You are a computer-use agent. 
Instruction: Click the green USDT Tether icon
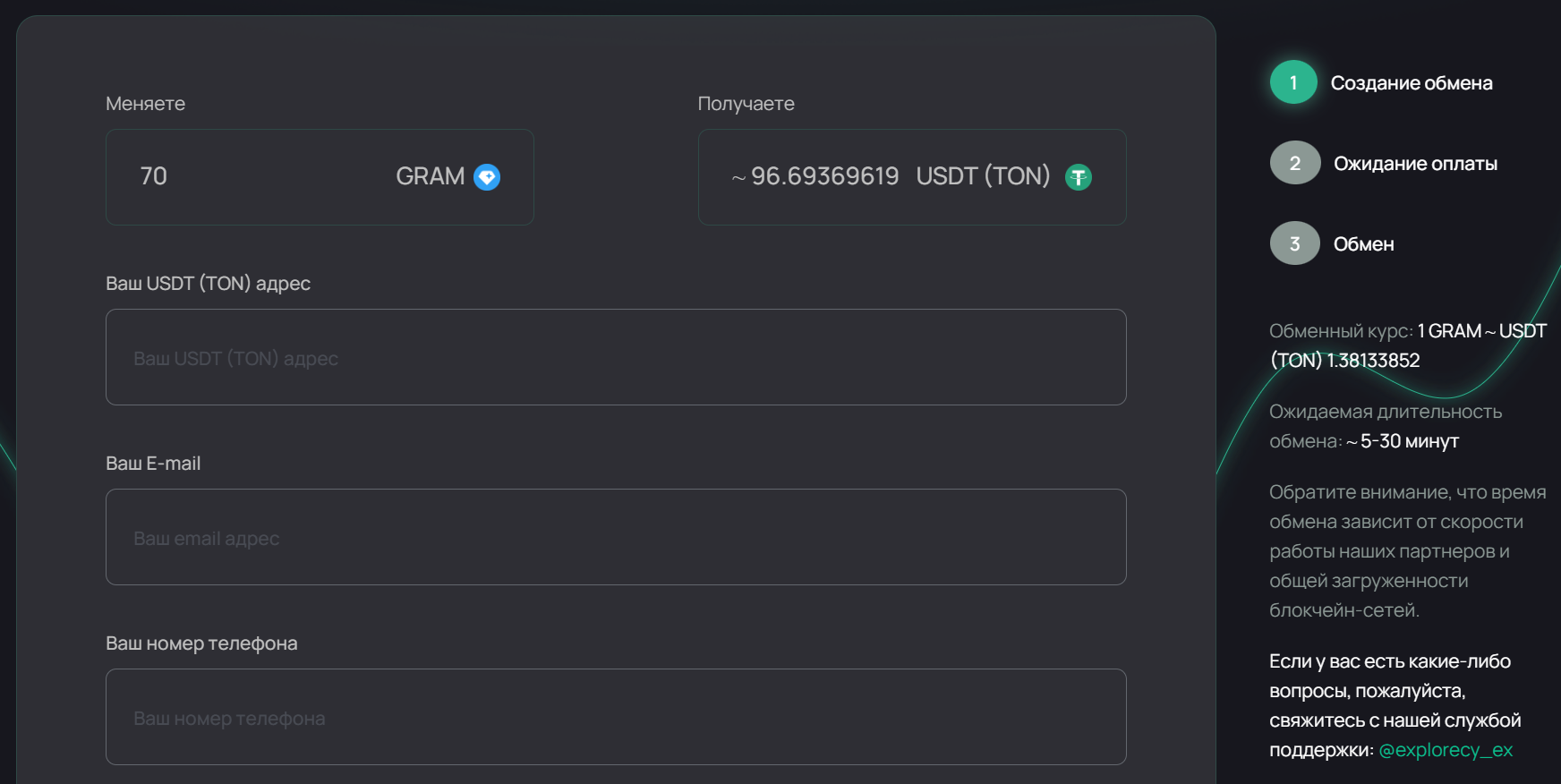pos(1079,177)
